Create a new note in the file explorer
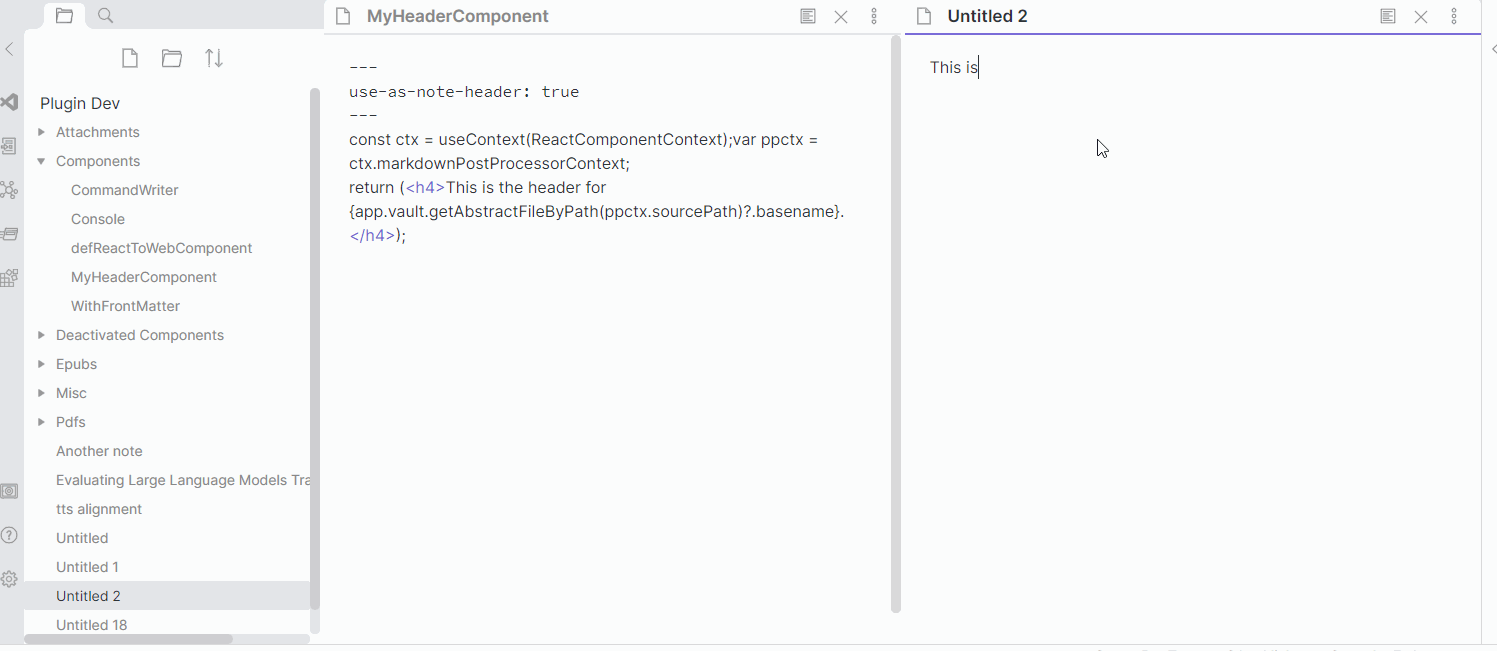This screenshot has height=651, width=1497. (129, 58)
